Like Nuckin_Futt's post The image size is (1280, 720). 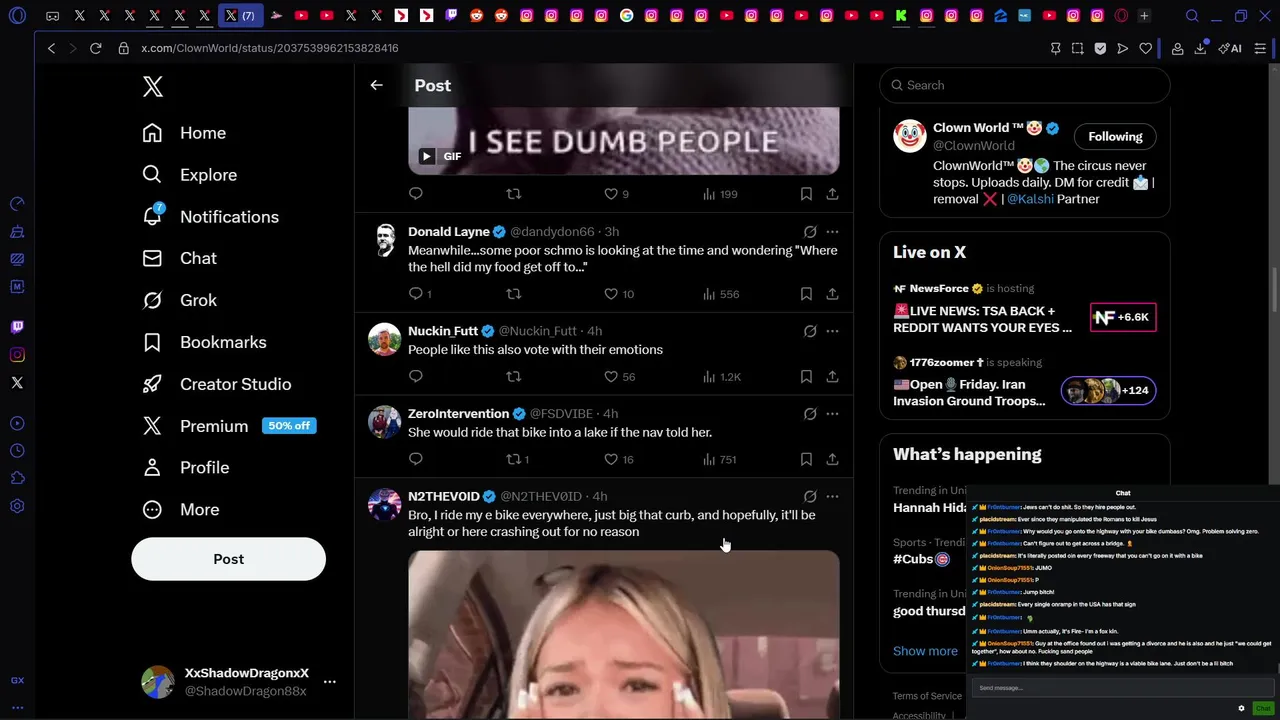611,377
